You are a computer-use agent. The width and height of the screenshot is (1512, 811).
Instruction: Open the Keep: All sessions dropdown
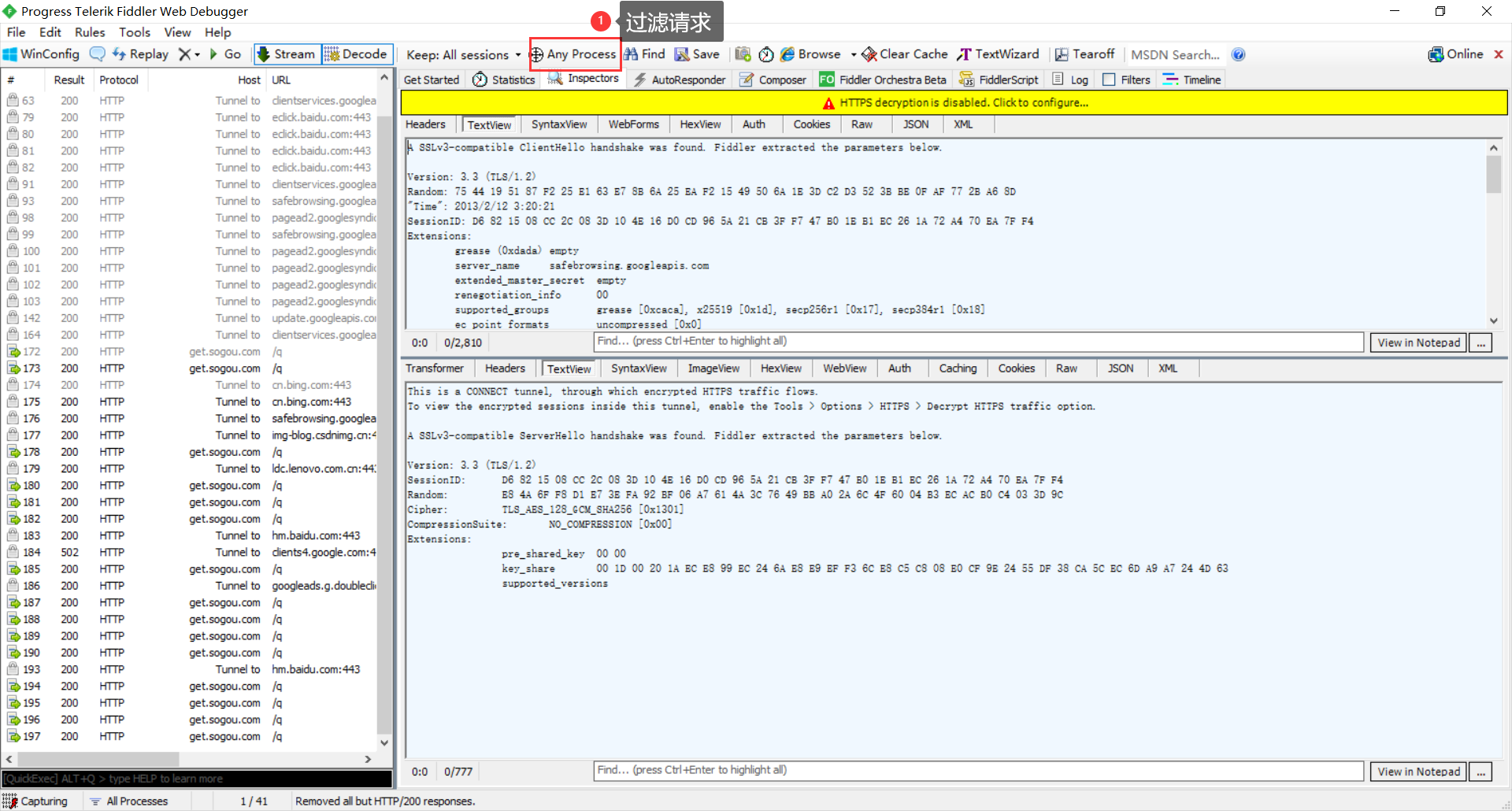tap(463, 54)
